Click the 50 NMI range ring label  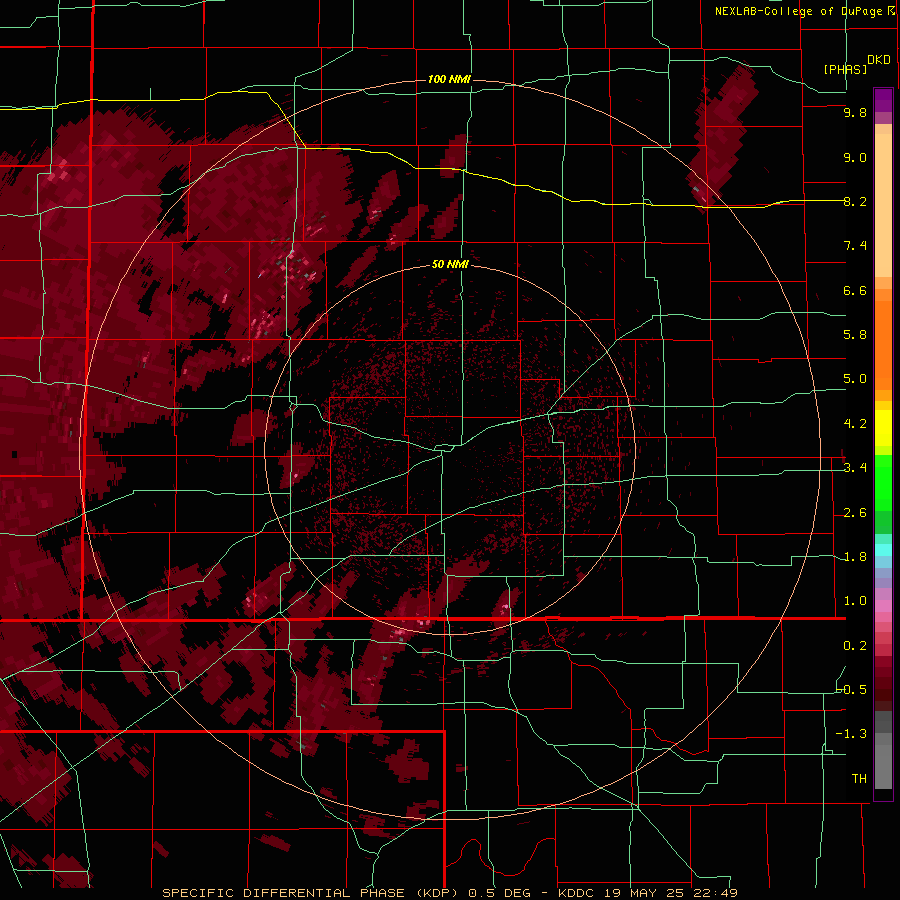[x=450, y=264]
